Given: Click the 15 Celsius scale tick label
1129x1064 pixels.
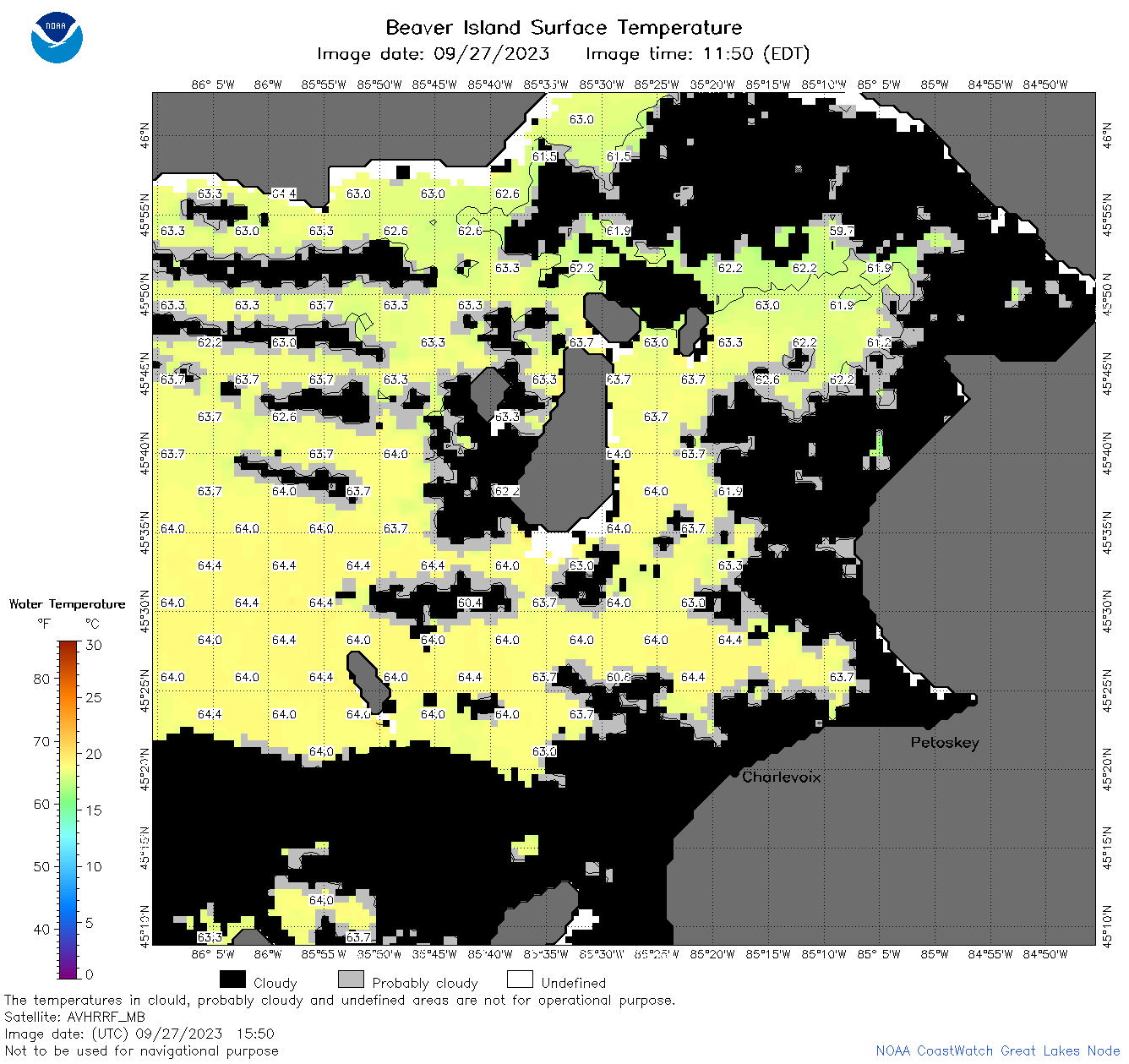Looking at the screenshot, I should [x=94, y=810].
